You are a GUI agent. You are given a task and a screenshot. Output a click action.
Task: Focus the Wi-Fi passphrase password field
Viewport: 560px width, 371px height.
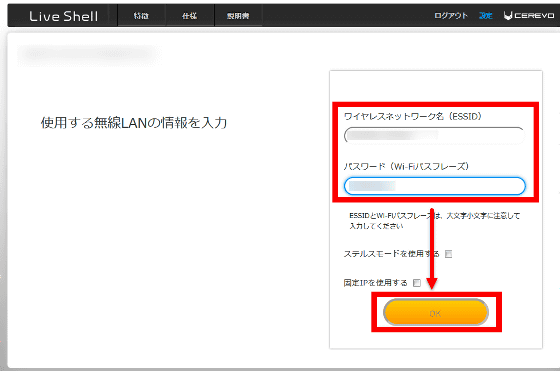435,186
